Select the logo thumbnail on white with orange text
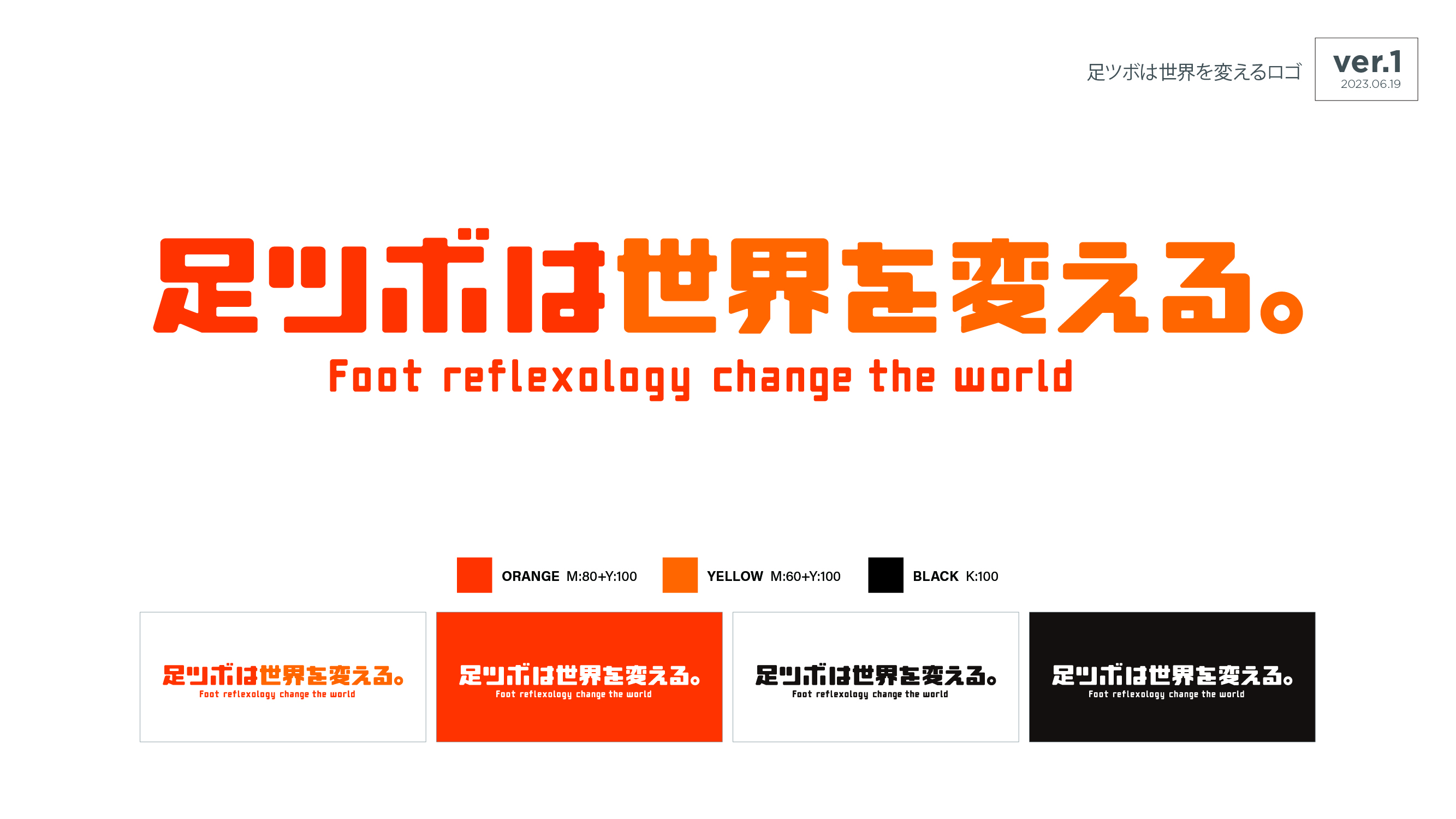Image resolution: width=1456 pixels, height=819 pixels. click(x=283, y=676)
